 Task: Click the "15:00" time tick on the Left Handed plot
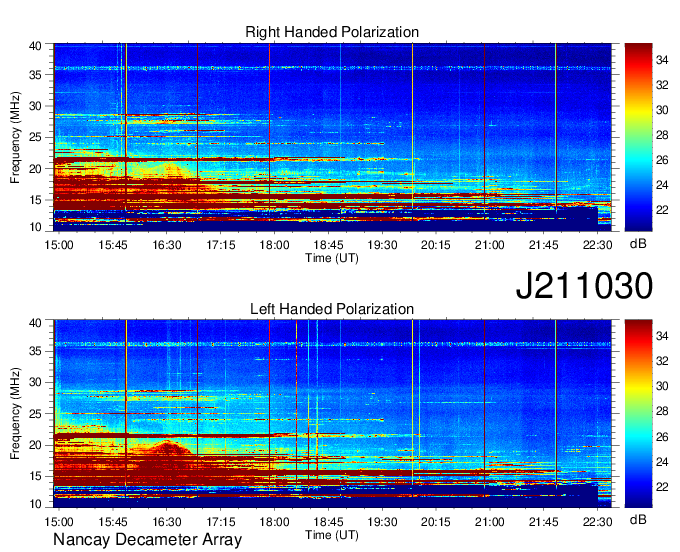[59, 522]
